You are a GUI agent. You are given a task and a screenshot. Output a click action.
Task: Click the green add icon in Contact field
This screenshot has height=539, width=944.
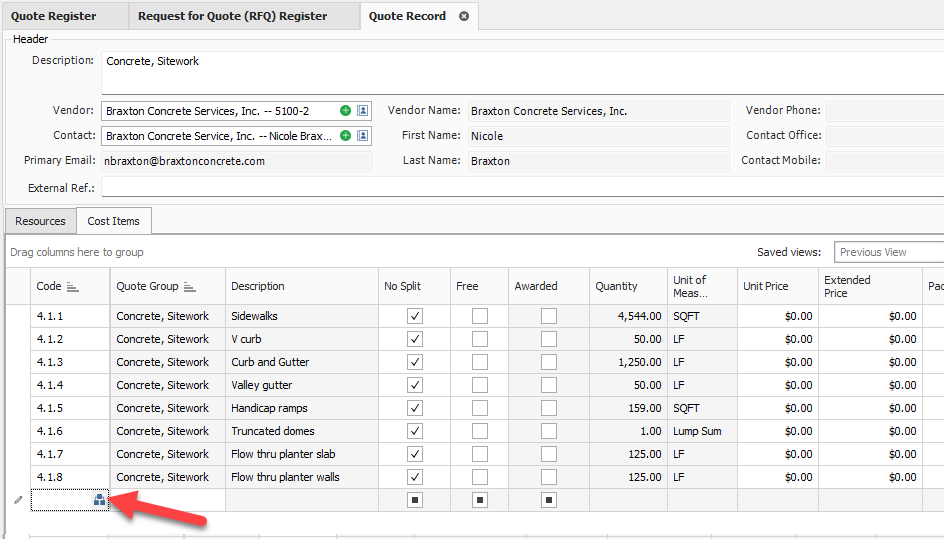(346, 136)
